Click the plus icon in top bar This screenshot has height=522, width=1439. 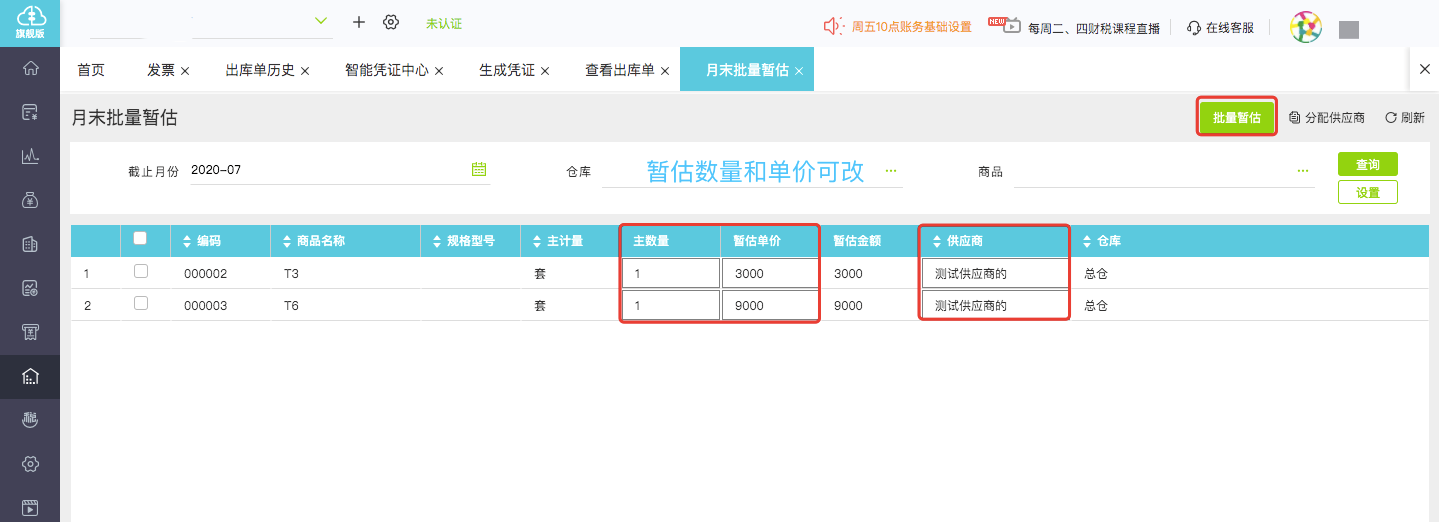(359, 22)
